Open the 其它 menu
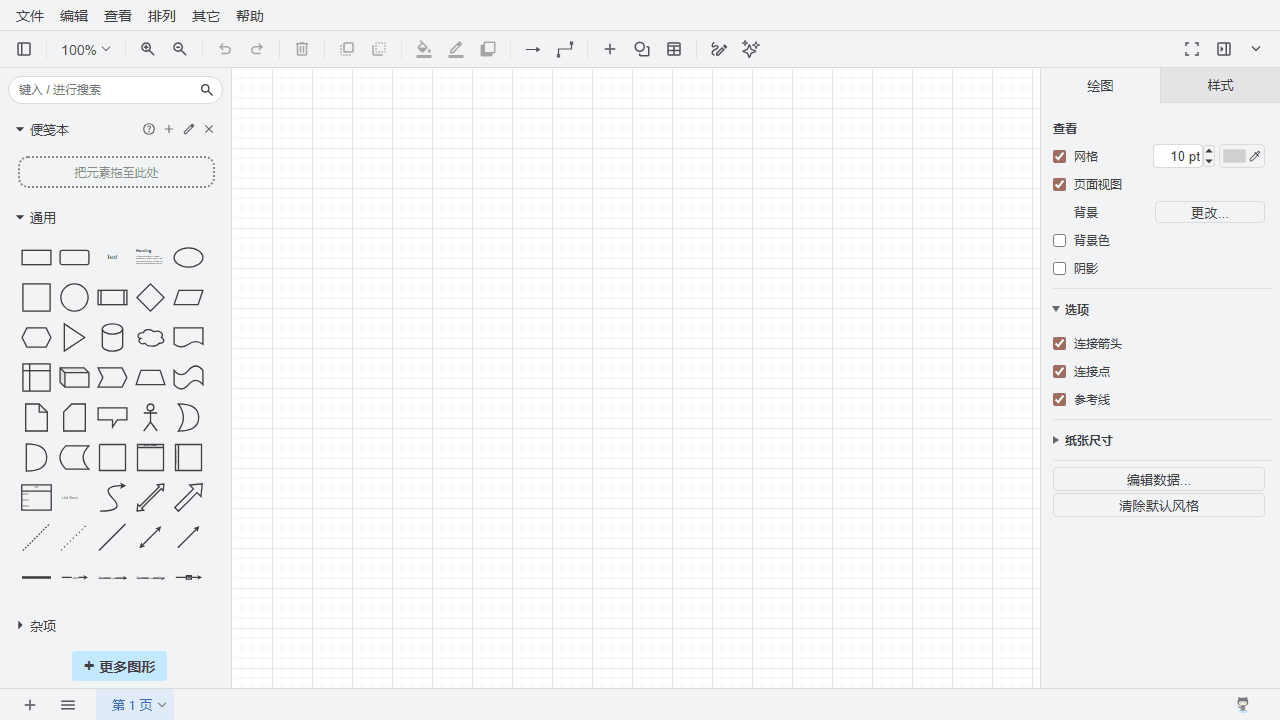This screenshot has width=1280, height=720. 206,16
